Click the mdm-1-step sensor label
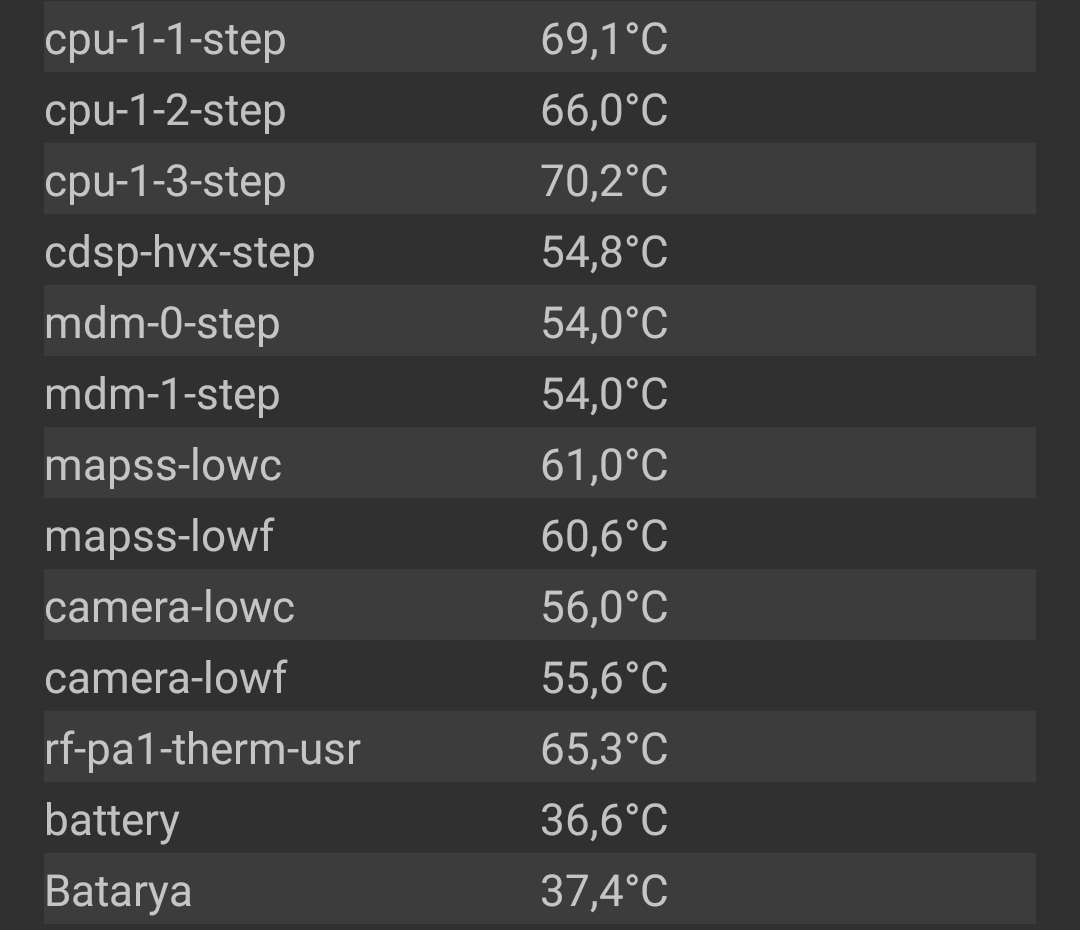This screenshot has height=930, width=1080. coord(162,395)
